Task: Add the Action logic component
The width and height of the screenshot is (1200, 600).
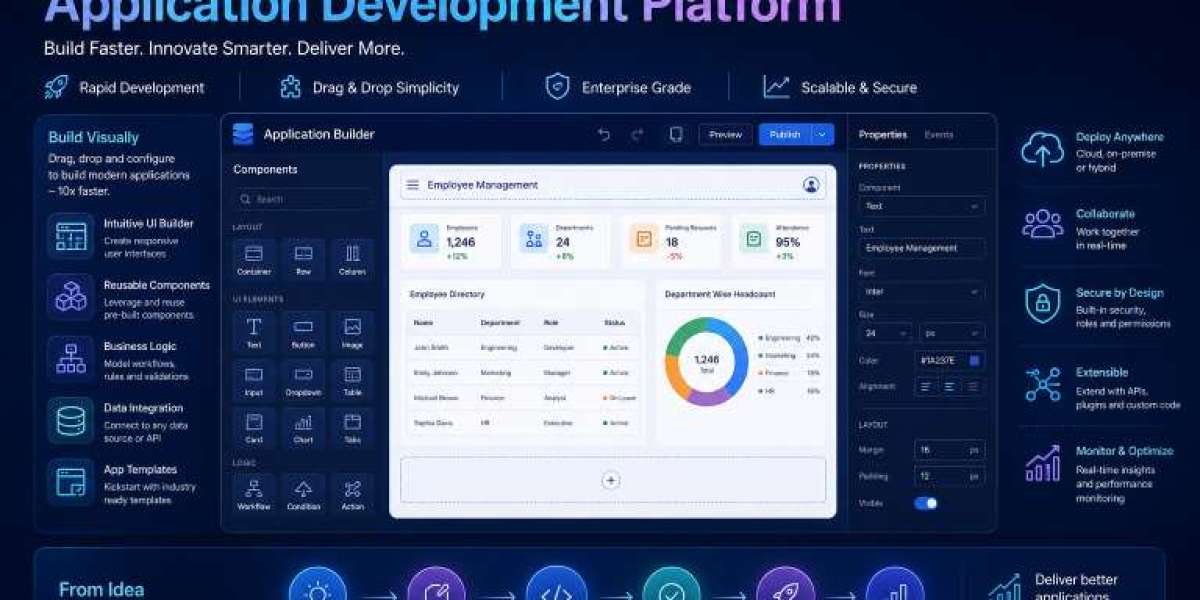Action: pos(352,494)
